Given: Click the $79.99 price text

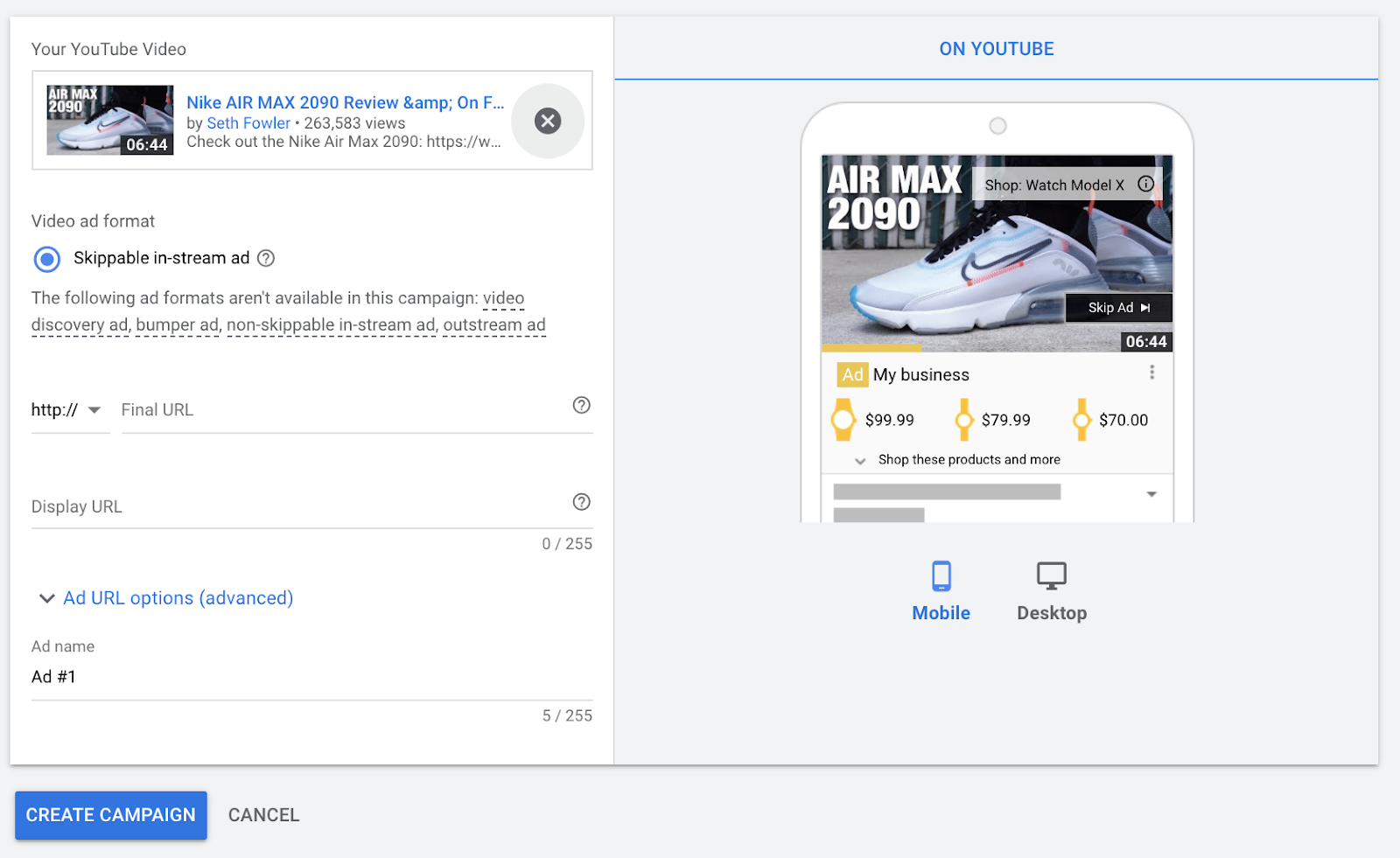Looking at the screenshot, I should pyautogui.click(x=1006, y=420).
